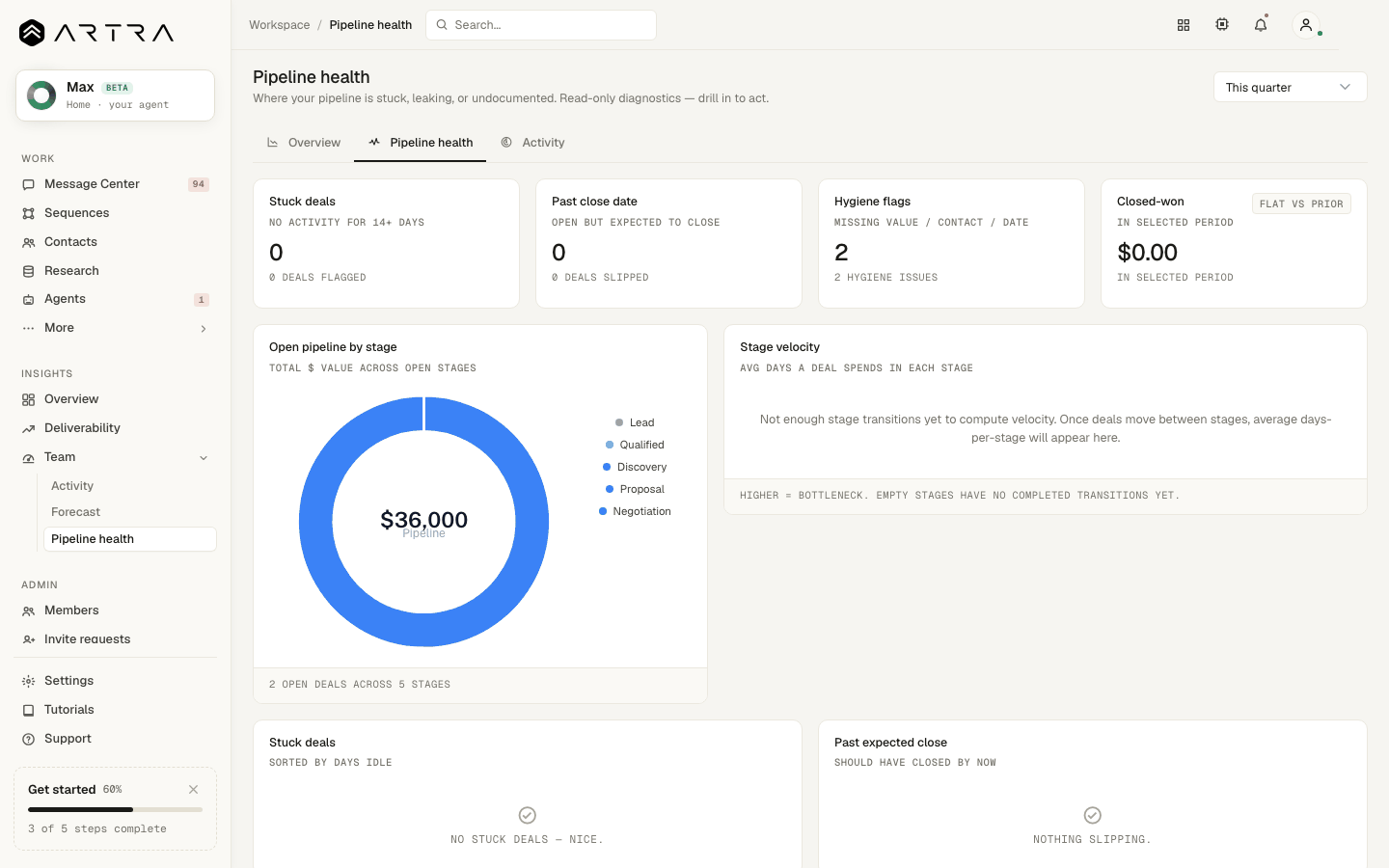Viewport: 1389px width, 868px height.
Task: Click the Stuck deals summary card
Action: [386, 243]
